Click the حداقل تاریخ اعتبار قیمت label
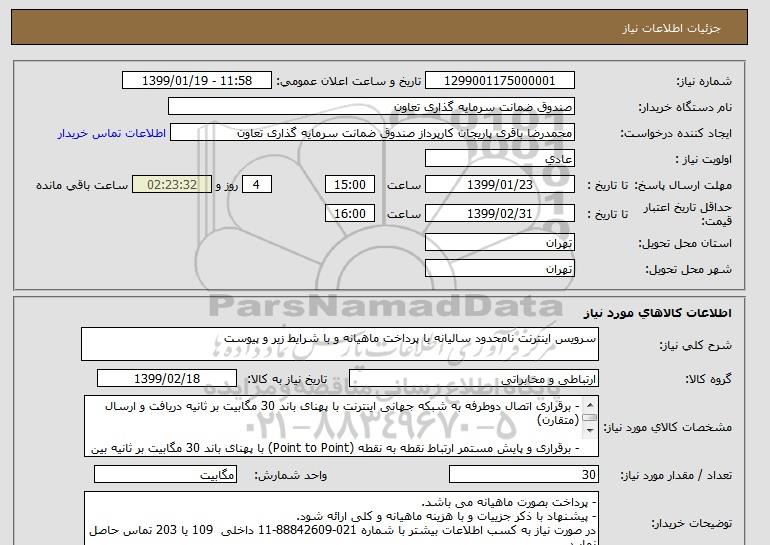 point(688,214)
